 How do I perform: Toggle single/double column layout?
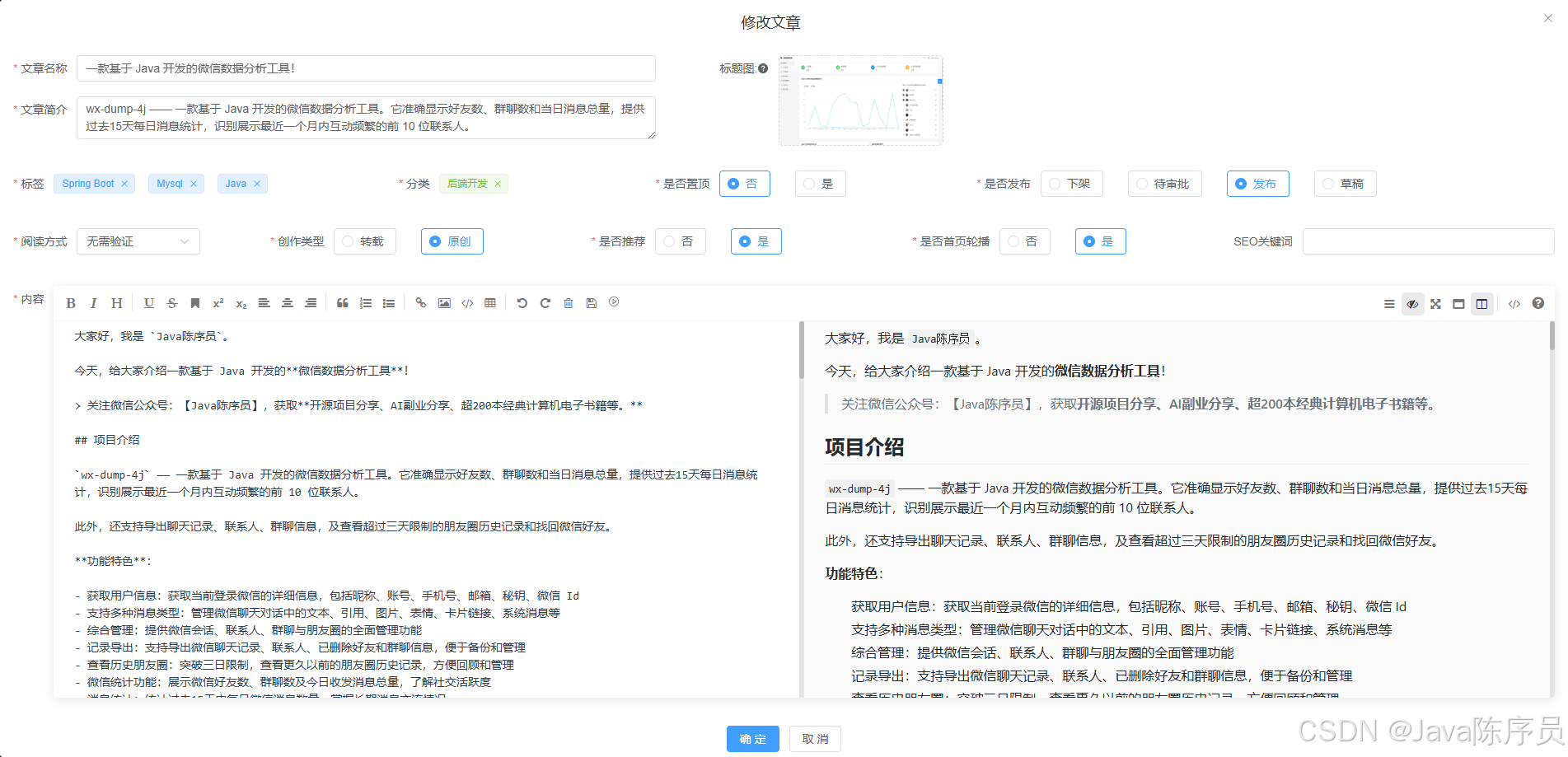[1481, 304]
